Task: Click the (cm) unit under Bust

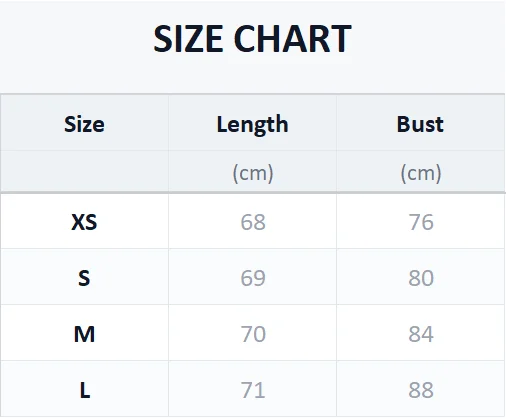Action: point(421,173)
